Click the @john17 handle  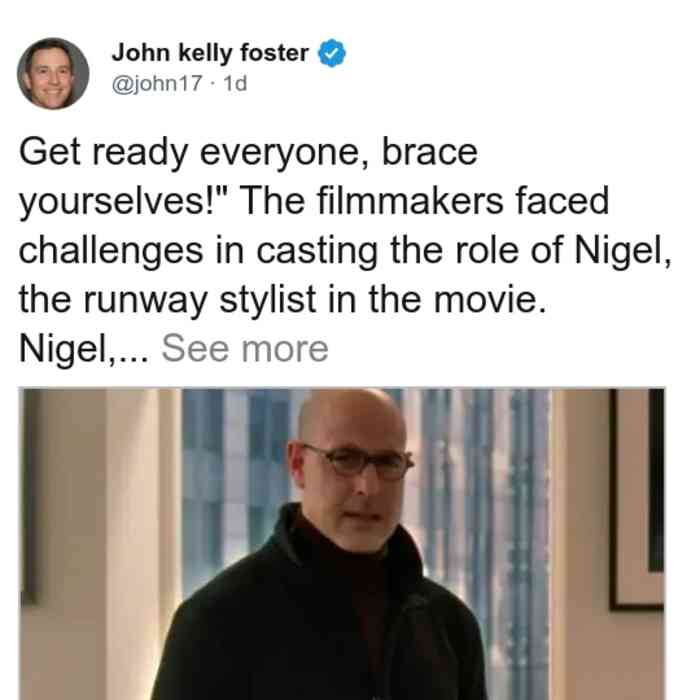(x=157, y=83)
